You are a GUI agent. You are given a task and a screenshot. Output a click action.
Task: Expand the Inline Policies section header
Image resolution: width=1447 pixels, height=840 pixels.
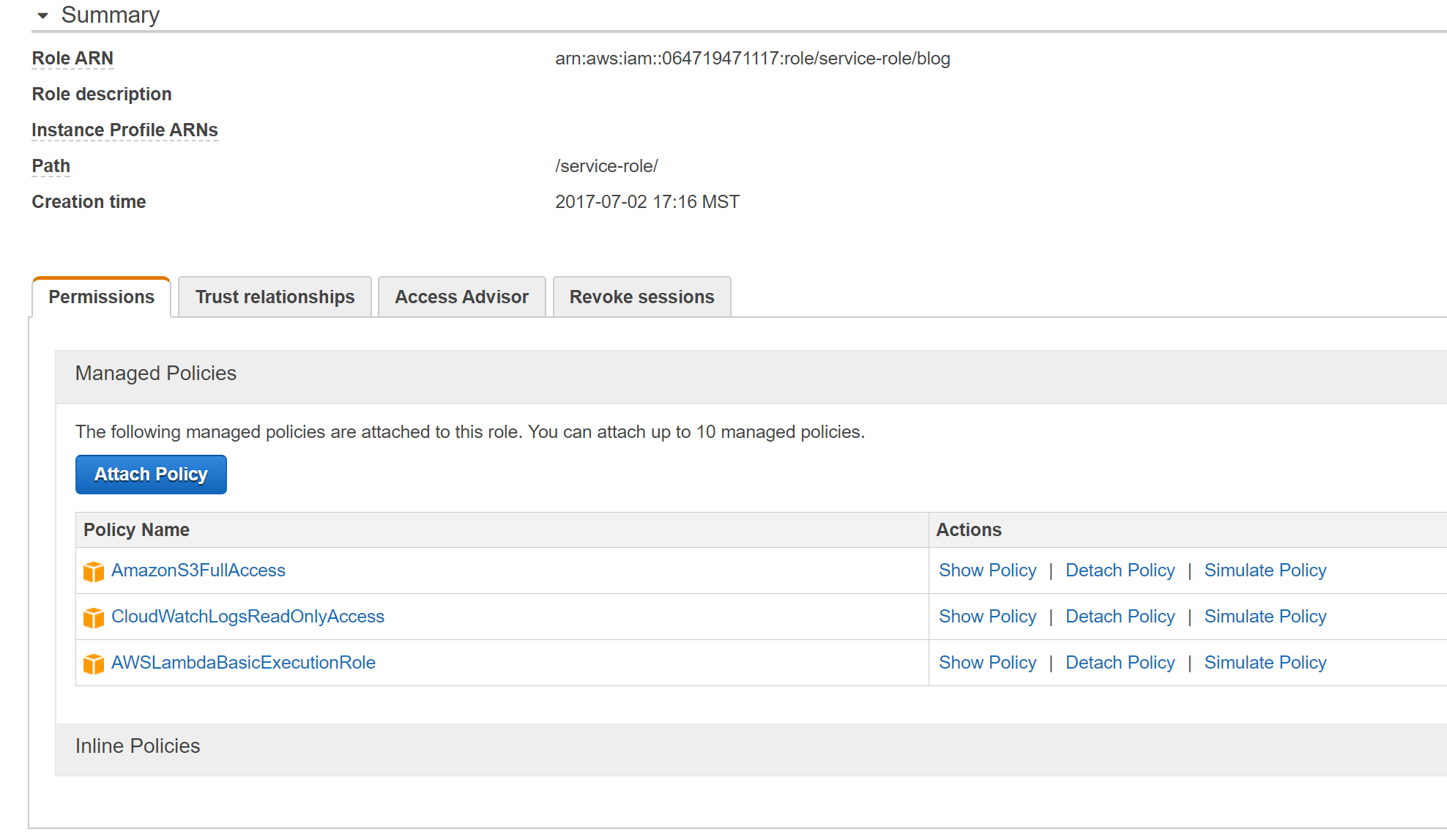tap(751, 749)
